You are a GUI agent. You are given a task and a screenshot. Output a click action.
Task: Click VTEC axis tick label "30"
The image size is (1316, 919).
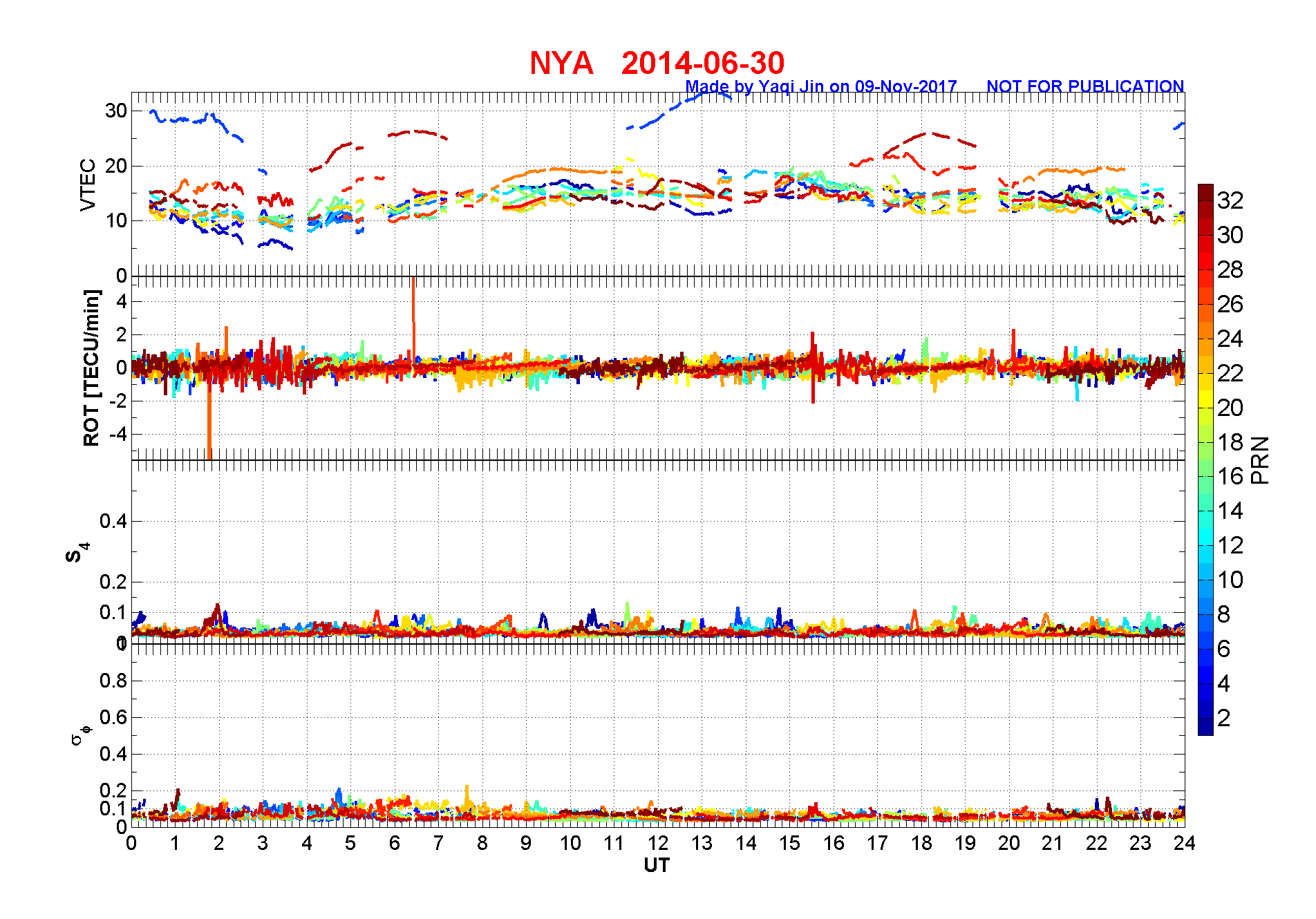(x=116, y=111)
